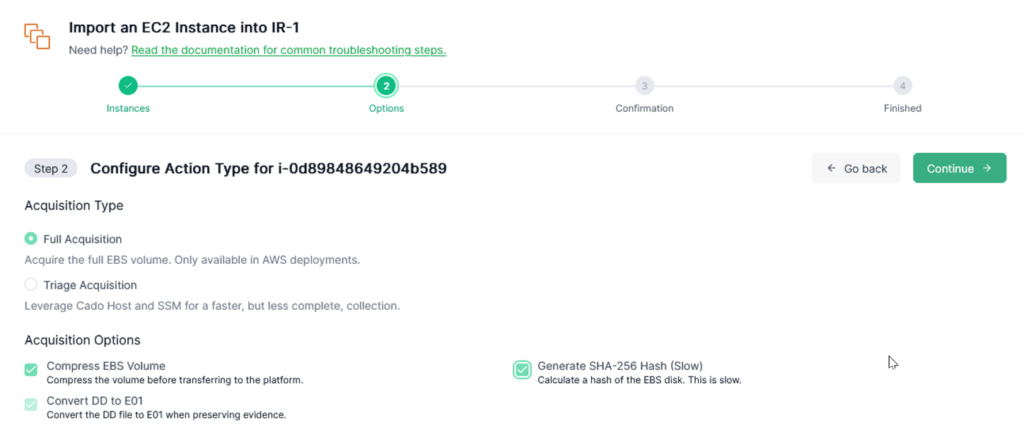
Task: Choose the Triage Acquisition radio option
Action: pyautogui.click(x=31, y=284)
